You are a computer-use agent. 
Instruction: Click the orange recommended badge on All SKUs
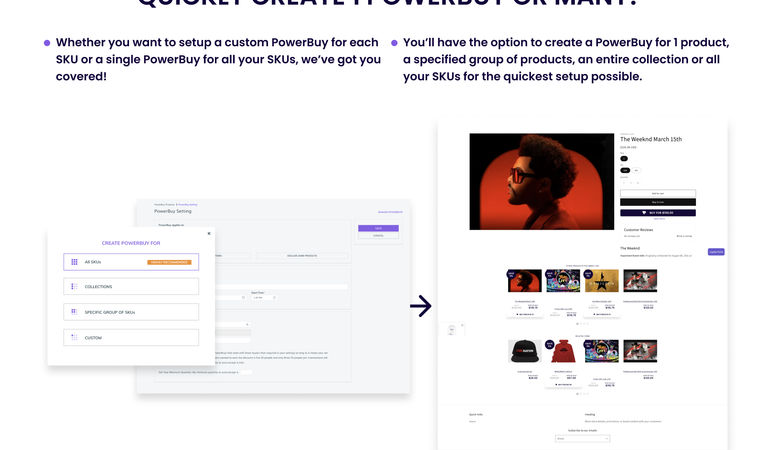[x=169, y=262]
